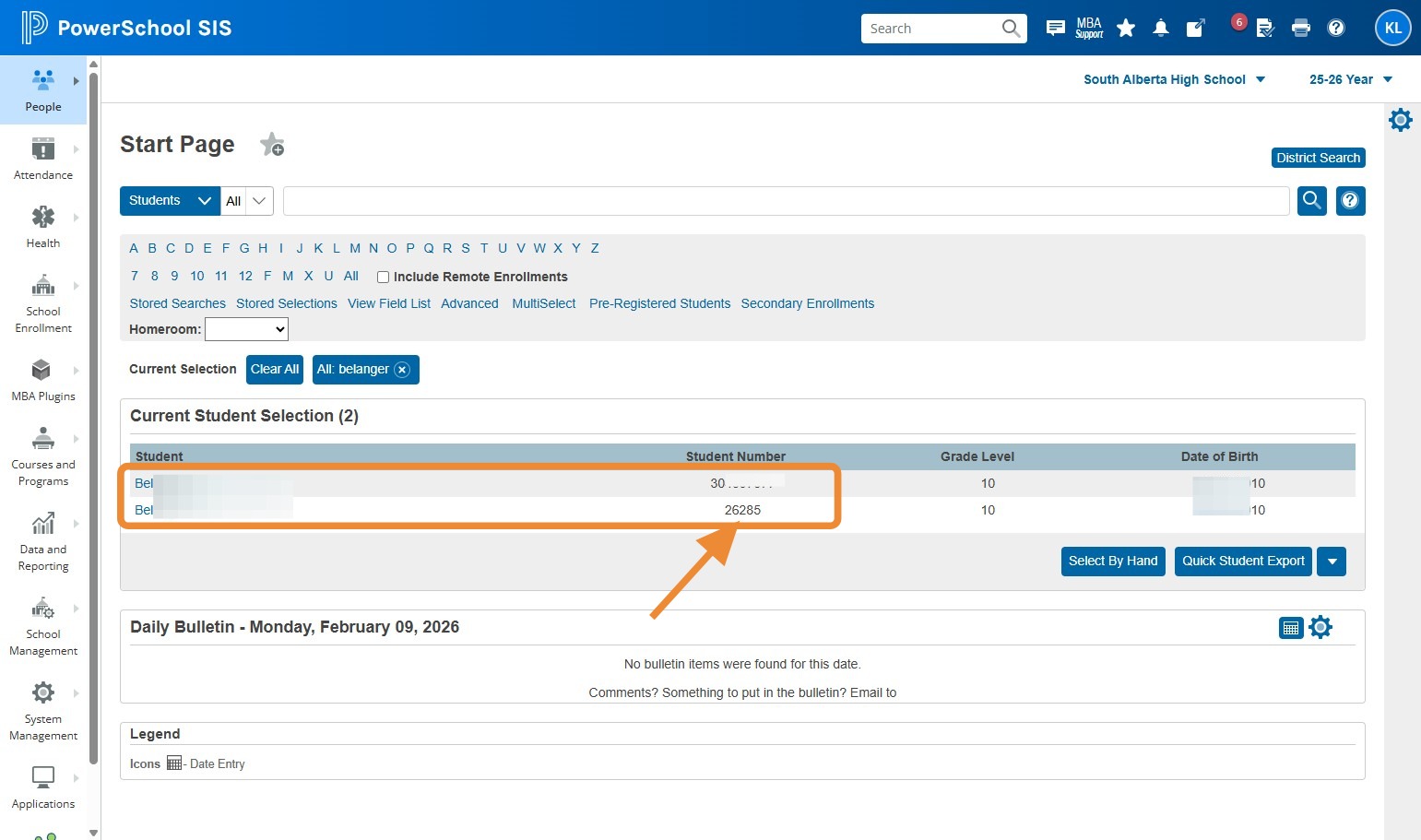Open the Students search type dropdown
This screenshot has height=840, width=1421.
tap(170, 201)
